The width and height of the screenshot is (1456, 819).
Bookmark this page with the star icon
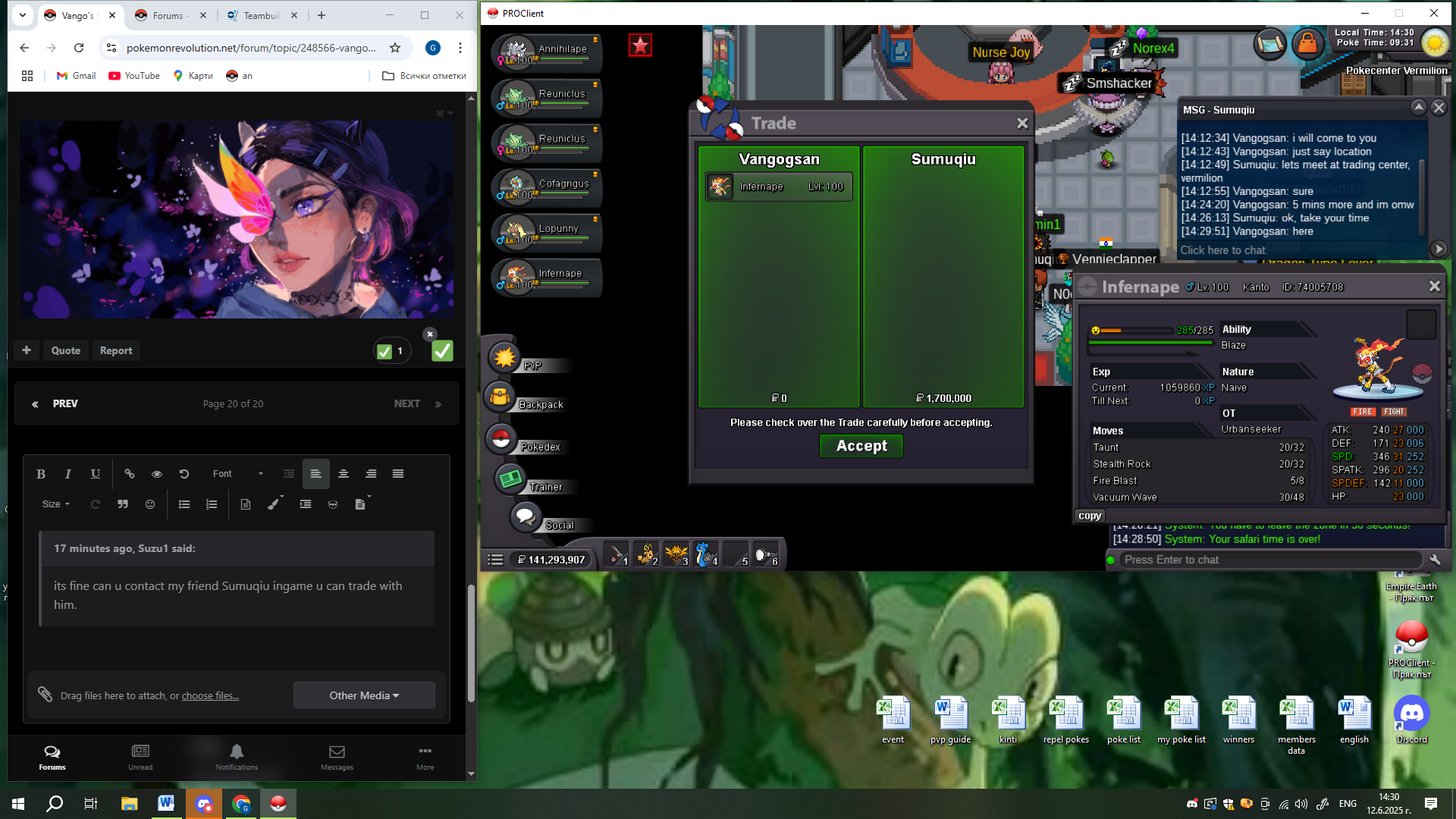click(395, 48)
